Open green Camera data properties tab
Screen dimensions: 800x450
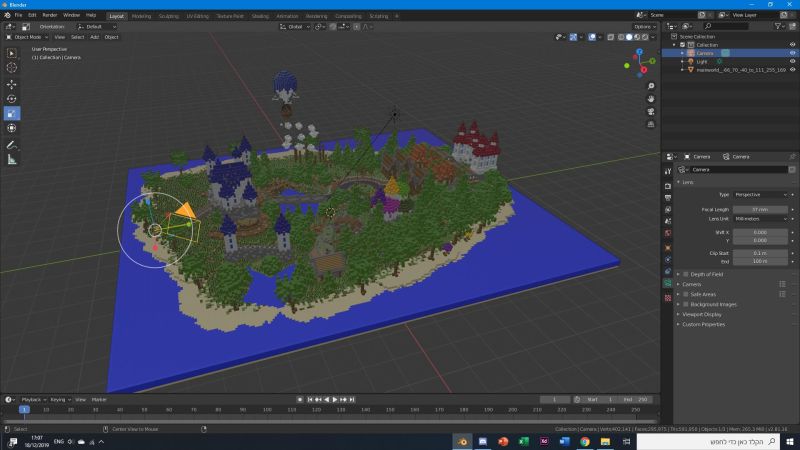pos(668,283)
